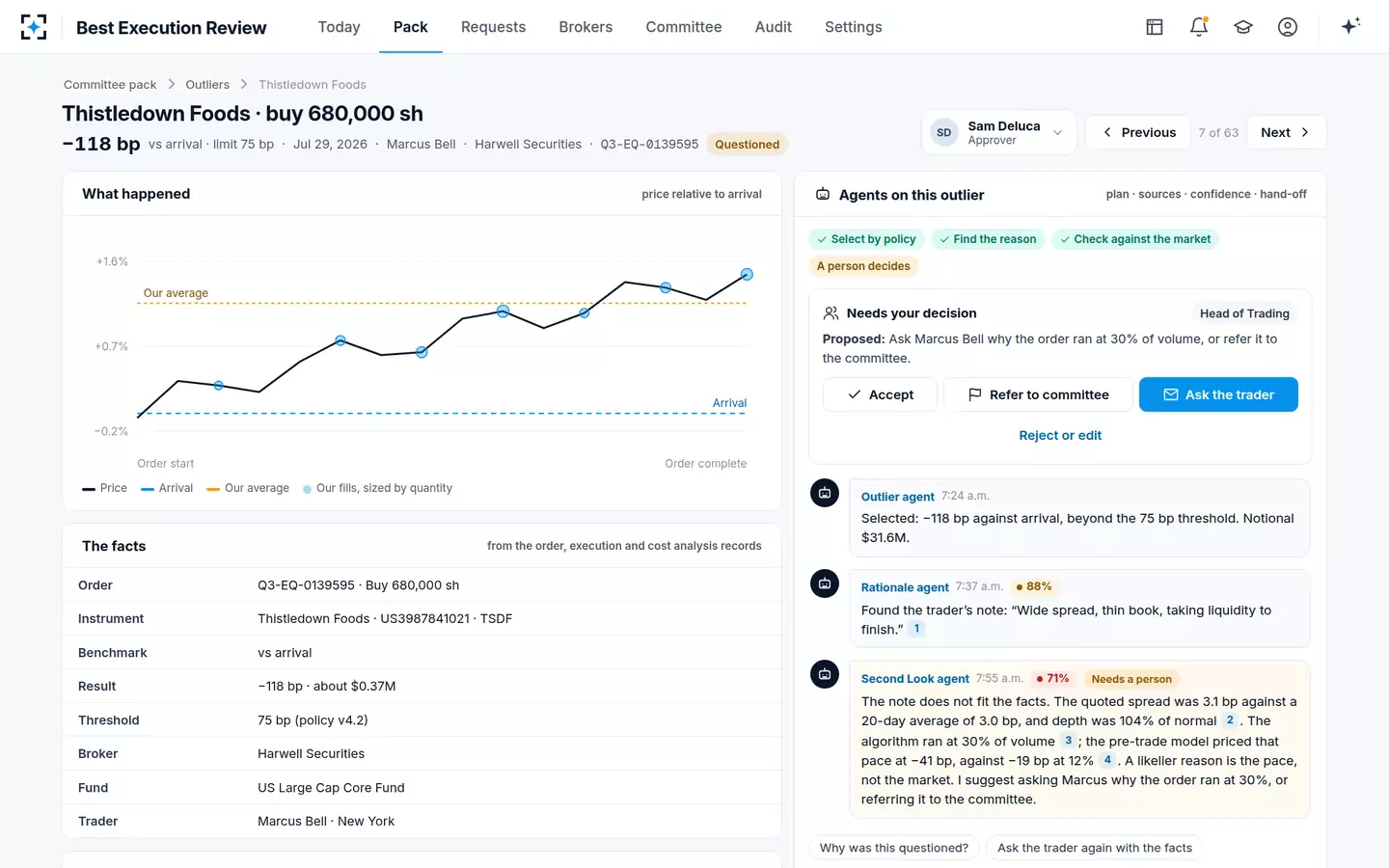Click the 'US Large Cap Core Fund' value
The width and height of the screenshot is (1389, 868).
(x=331, y=788)
